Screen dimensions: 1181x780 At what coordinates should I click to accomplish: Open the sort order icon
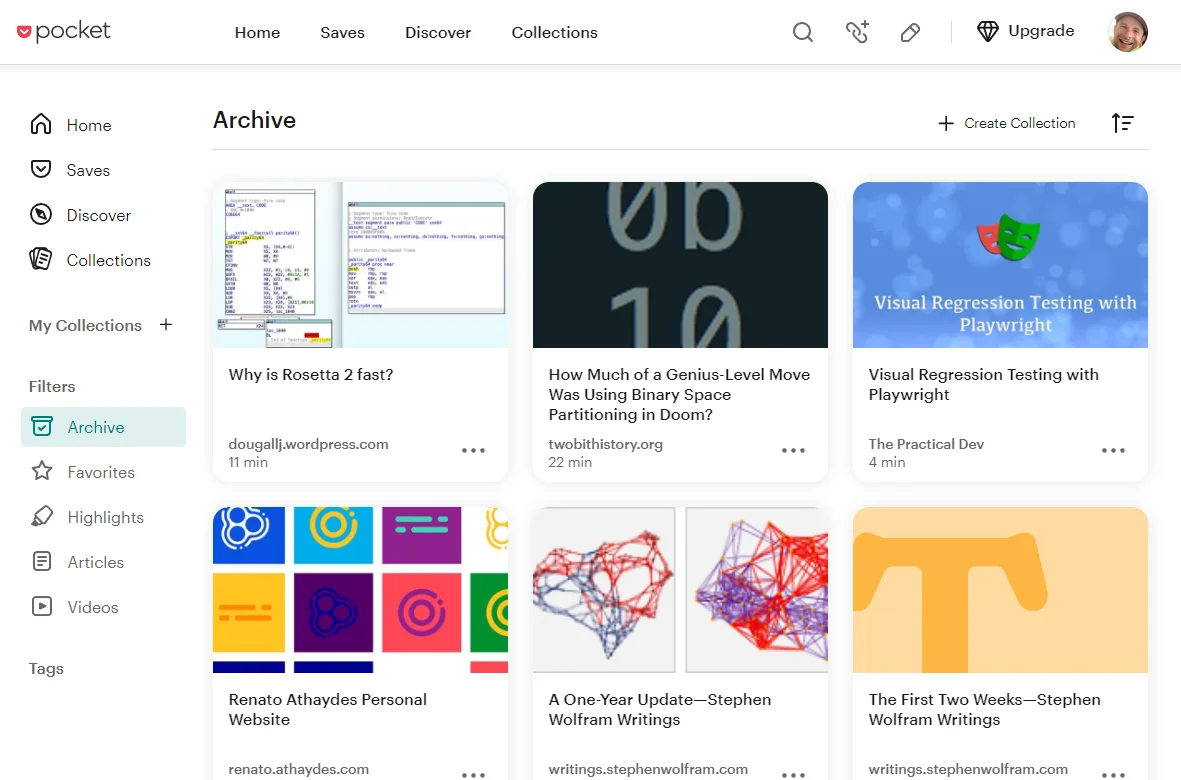click(1123, 123)
